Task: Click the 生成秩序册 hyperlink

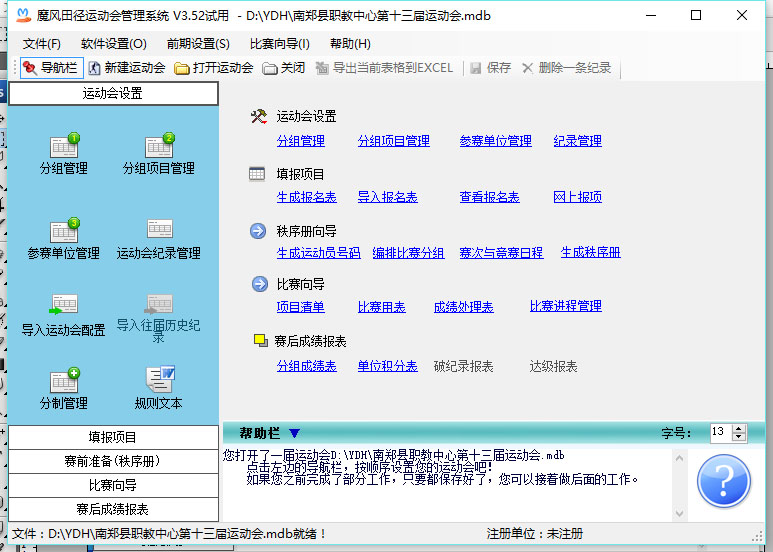Action: tap(591, 252)
